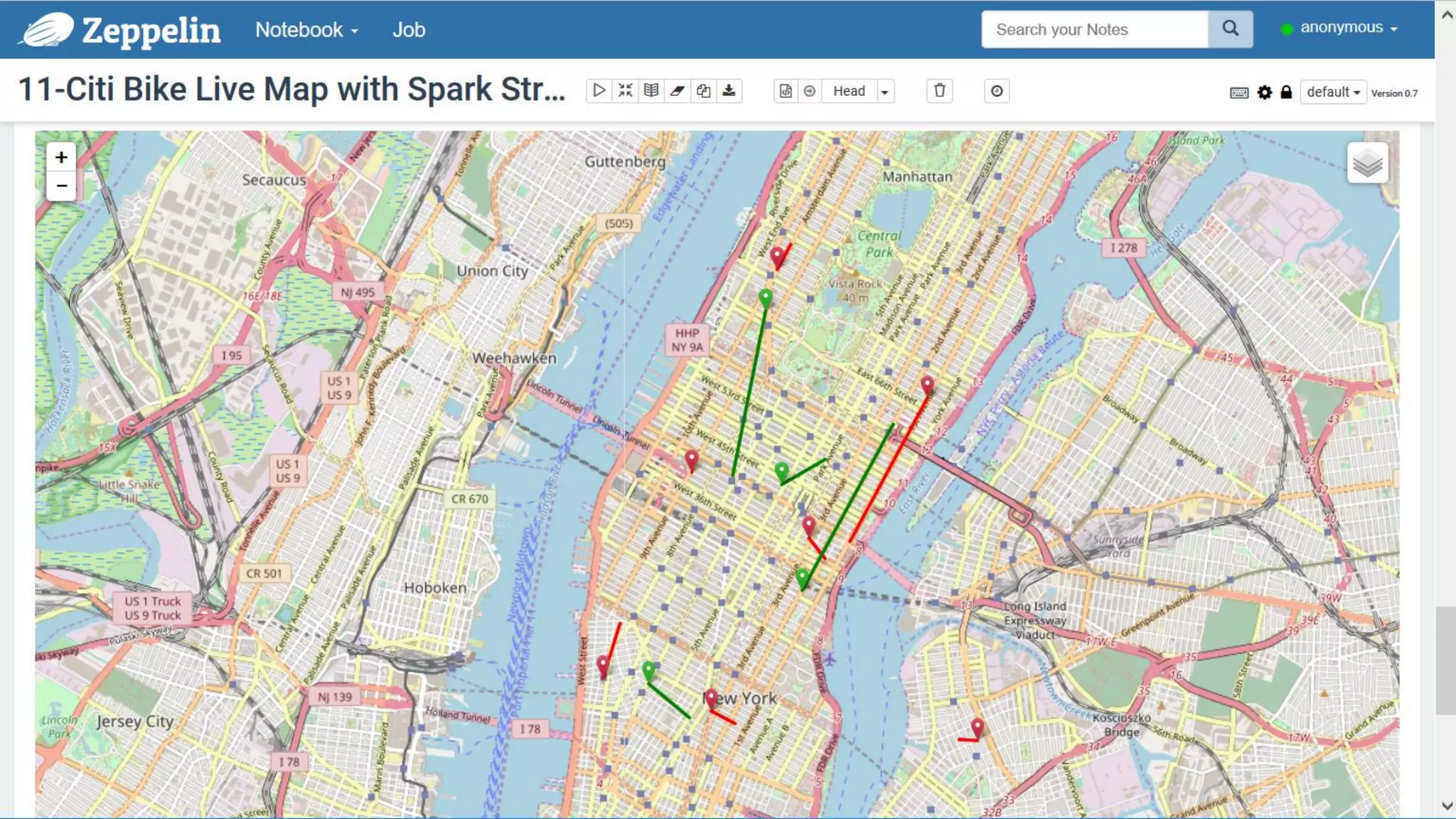Toggle show/hide output with book icon

pos(651,91)
